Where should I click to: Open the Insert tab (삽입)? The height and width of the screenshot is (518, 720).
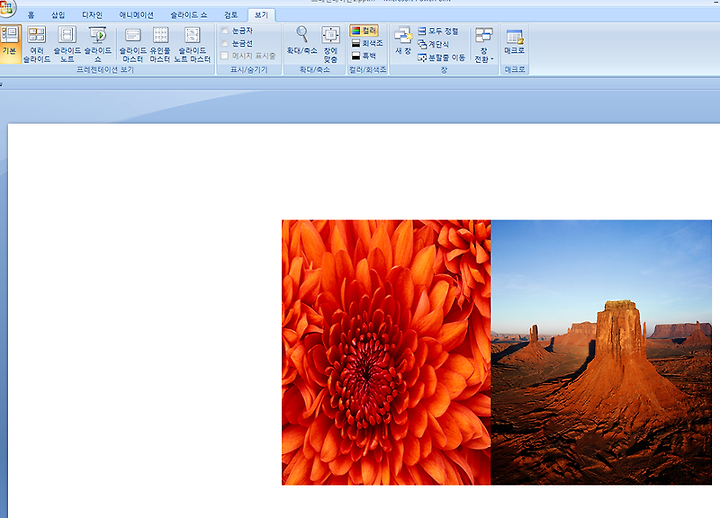[58, 15]
